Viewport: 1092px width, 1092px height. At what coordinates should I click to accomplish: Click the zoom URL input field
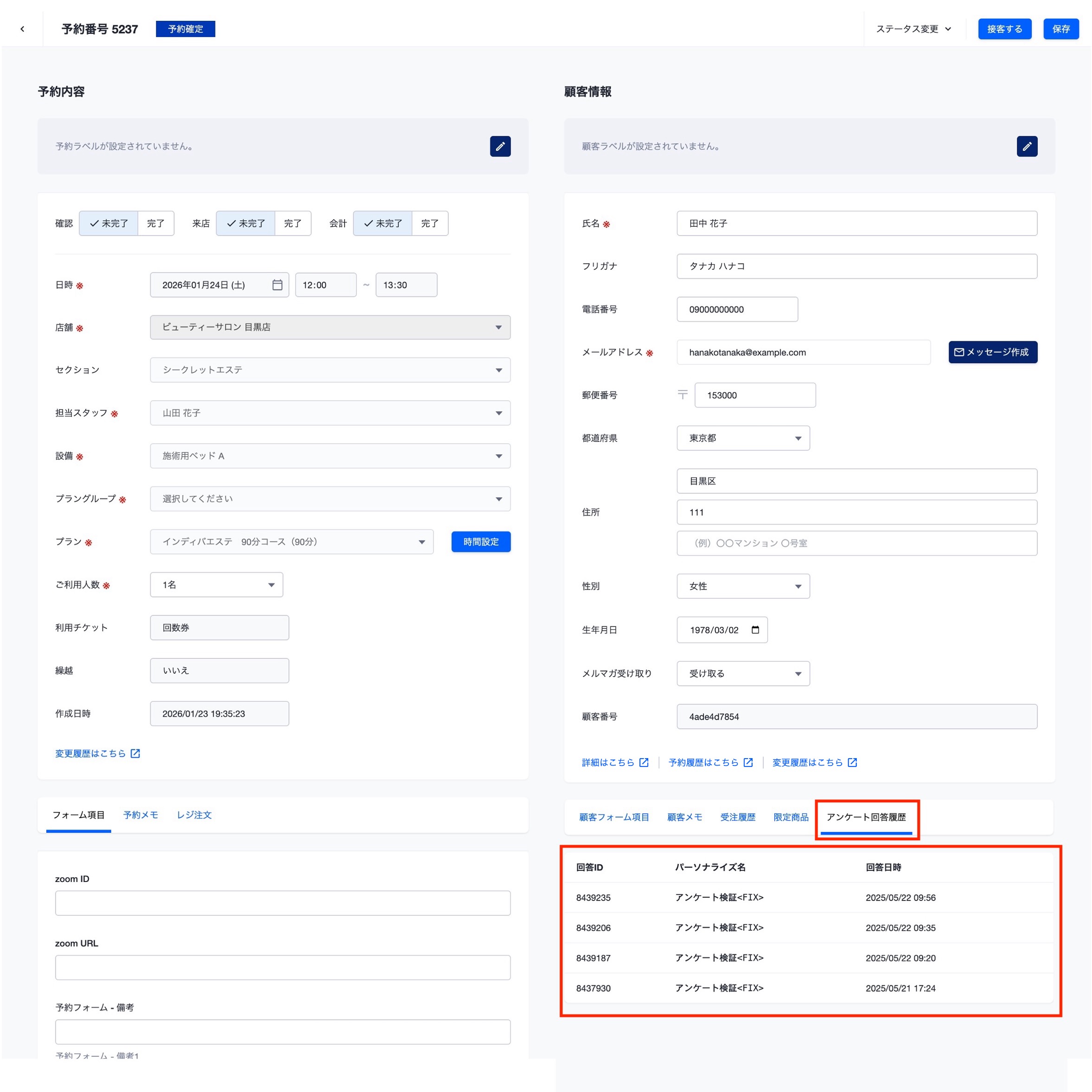(x=282, y=968)
